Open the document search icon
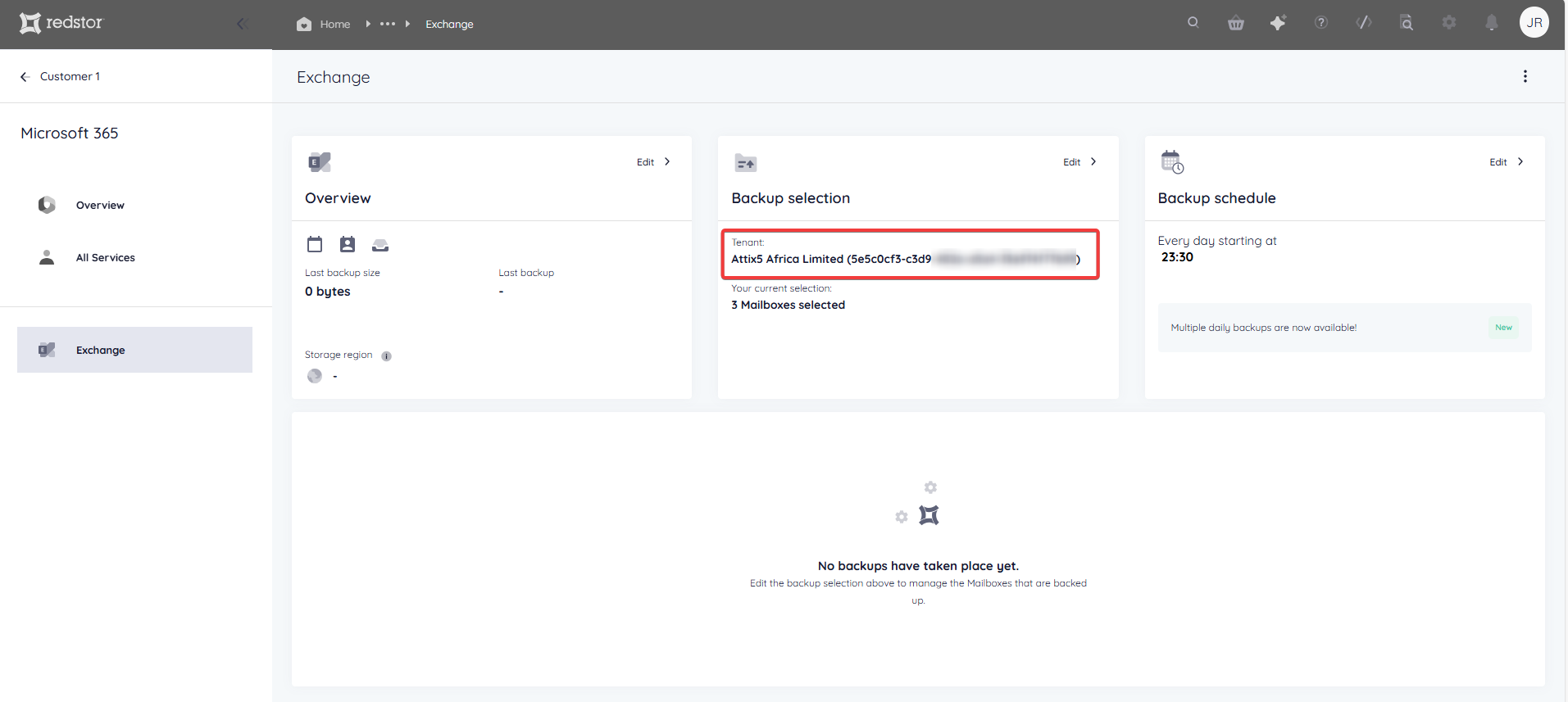Screen dimensions: 1568x702 click(1407, 23)
